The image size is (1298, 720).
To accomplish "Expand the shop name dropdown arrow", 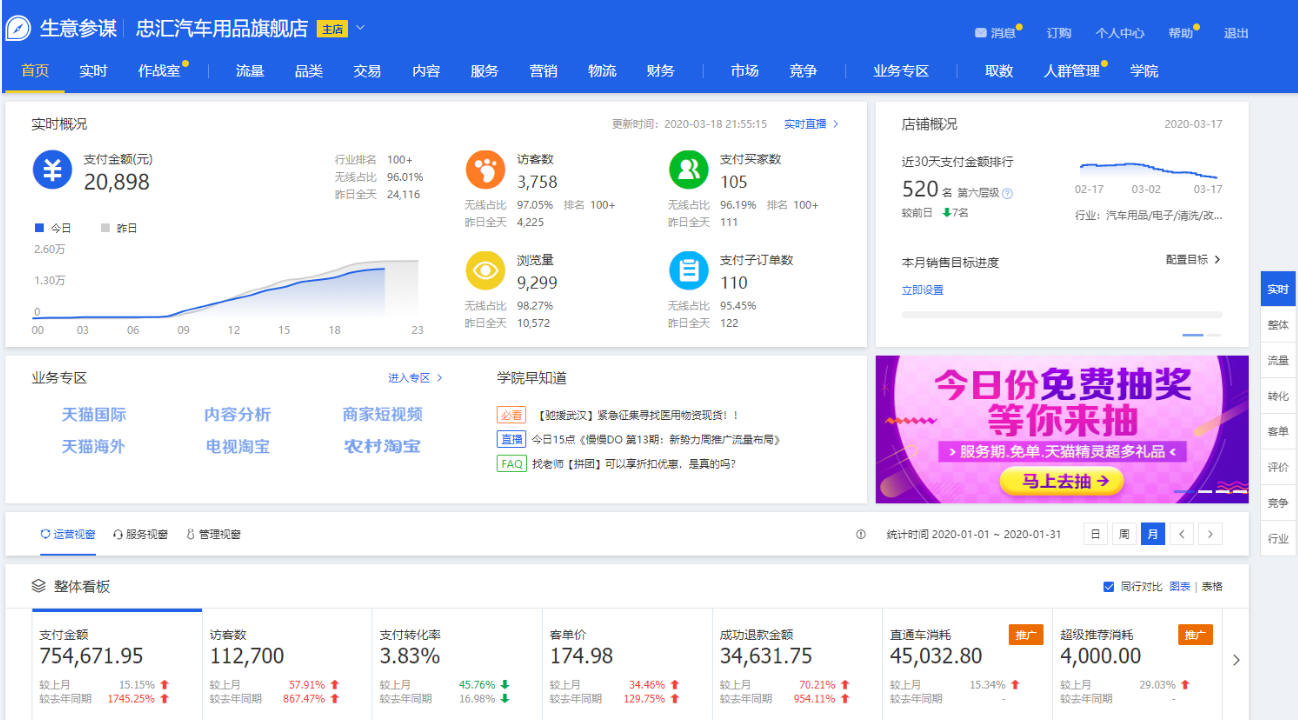I will pos(361,28).
